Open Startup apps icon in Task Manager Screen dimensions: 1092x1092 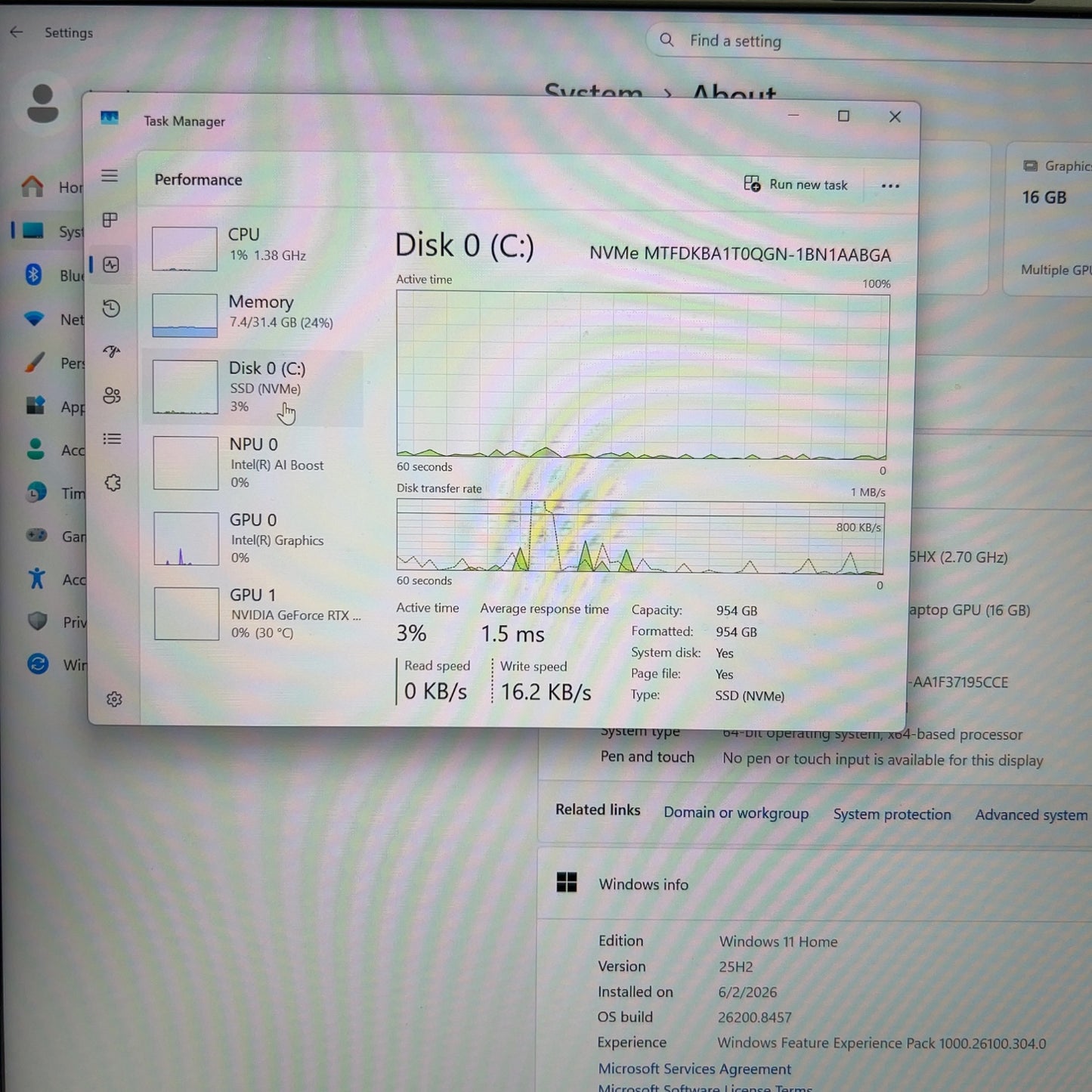112,351
